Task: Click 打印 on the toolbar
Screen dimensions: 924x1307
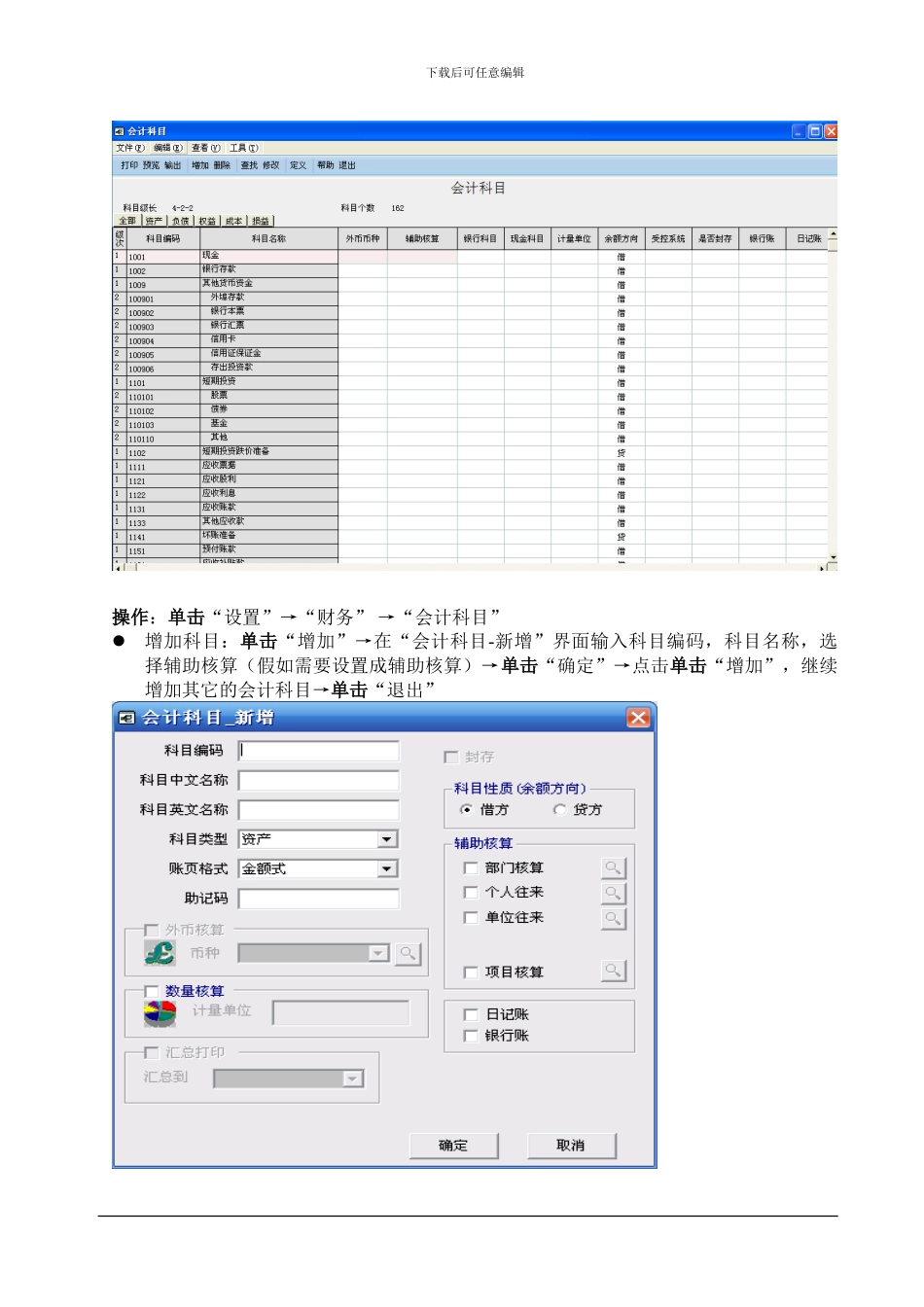Action: tap(129, 165)
